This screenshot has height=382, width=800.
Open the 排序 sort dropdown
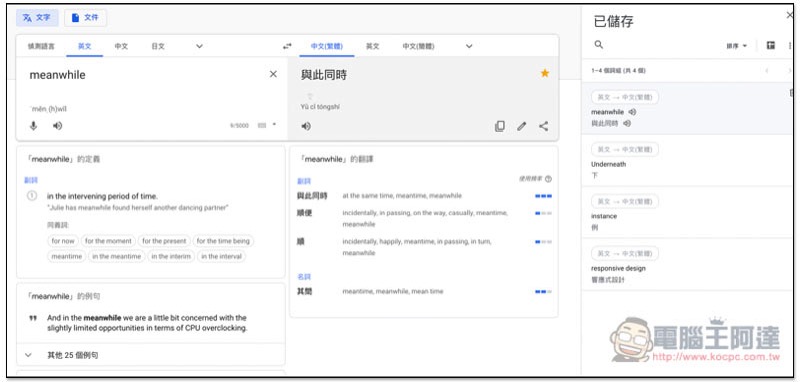tap(736, 46)
